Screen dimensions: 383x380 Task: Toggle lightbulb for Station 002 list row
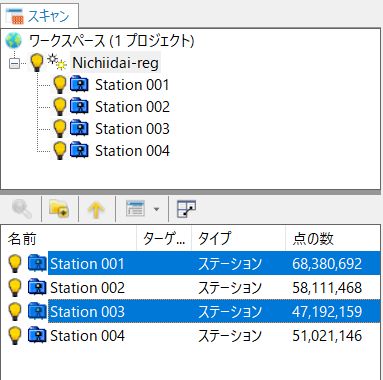pos(15,288)
